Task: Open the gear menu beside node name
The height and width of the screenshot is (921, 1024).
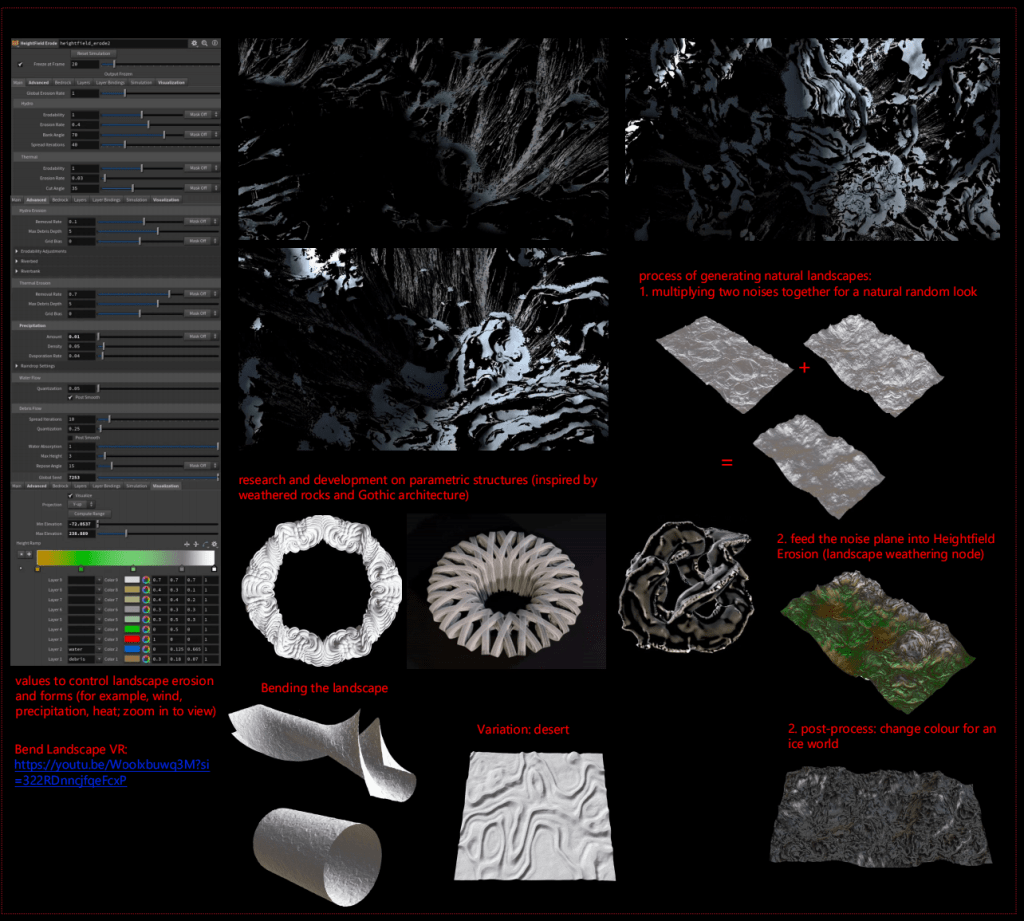Action: [194, 44]
